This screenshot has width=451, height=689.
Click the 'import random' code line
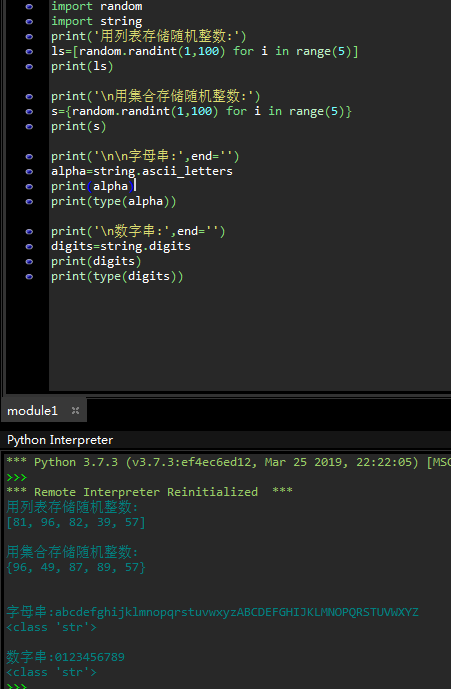(97, 6)
